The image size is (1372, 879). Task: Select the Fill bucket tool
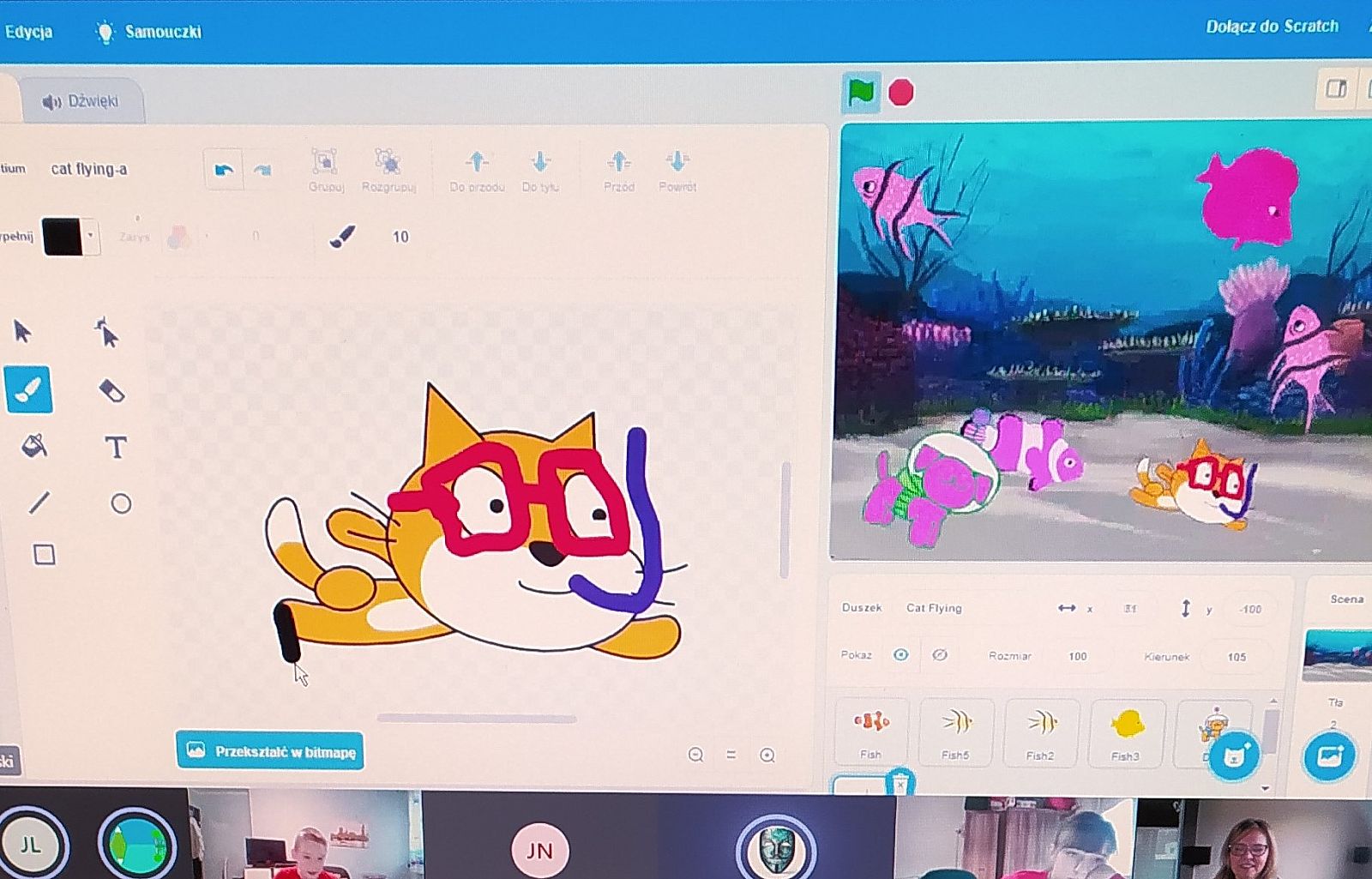pyautogui.click(x=34, y=446)
